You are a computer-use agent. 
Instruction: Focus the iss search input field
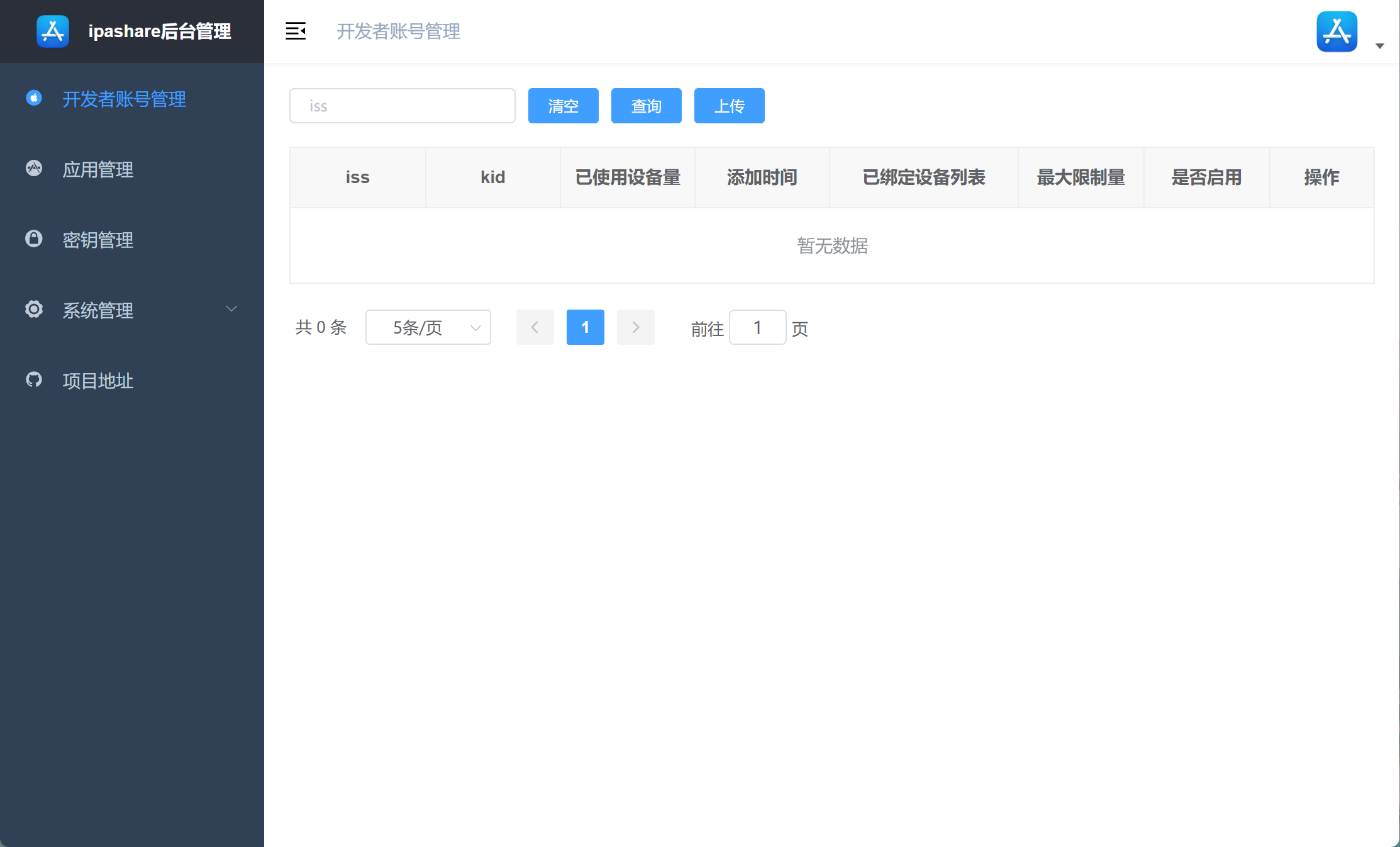tap(403, 106)
